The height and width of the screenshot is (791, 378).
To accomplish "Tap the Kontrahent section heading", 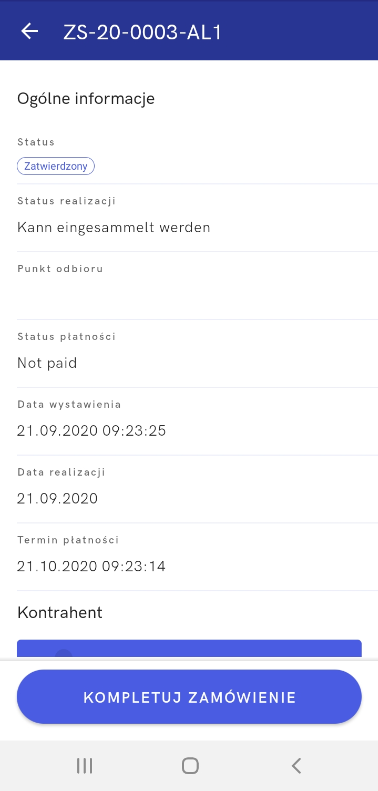I will click(60, 612).
